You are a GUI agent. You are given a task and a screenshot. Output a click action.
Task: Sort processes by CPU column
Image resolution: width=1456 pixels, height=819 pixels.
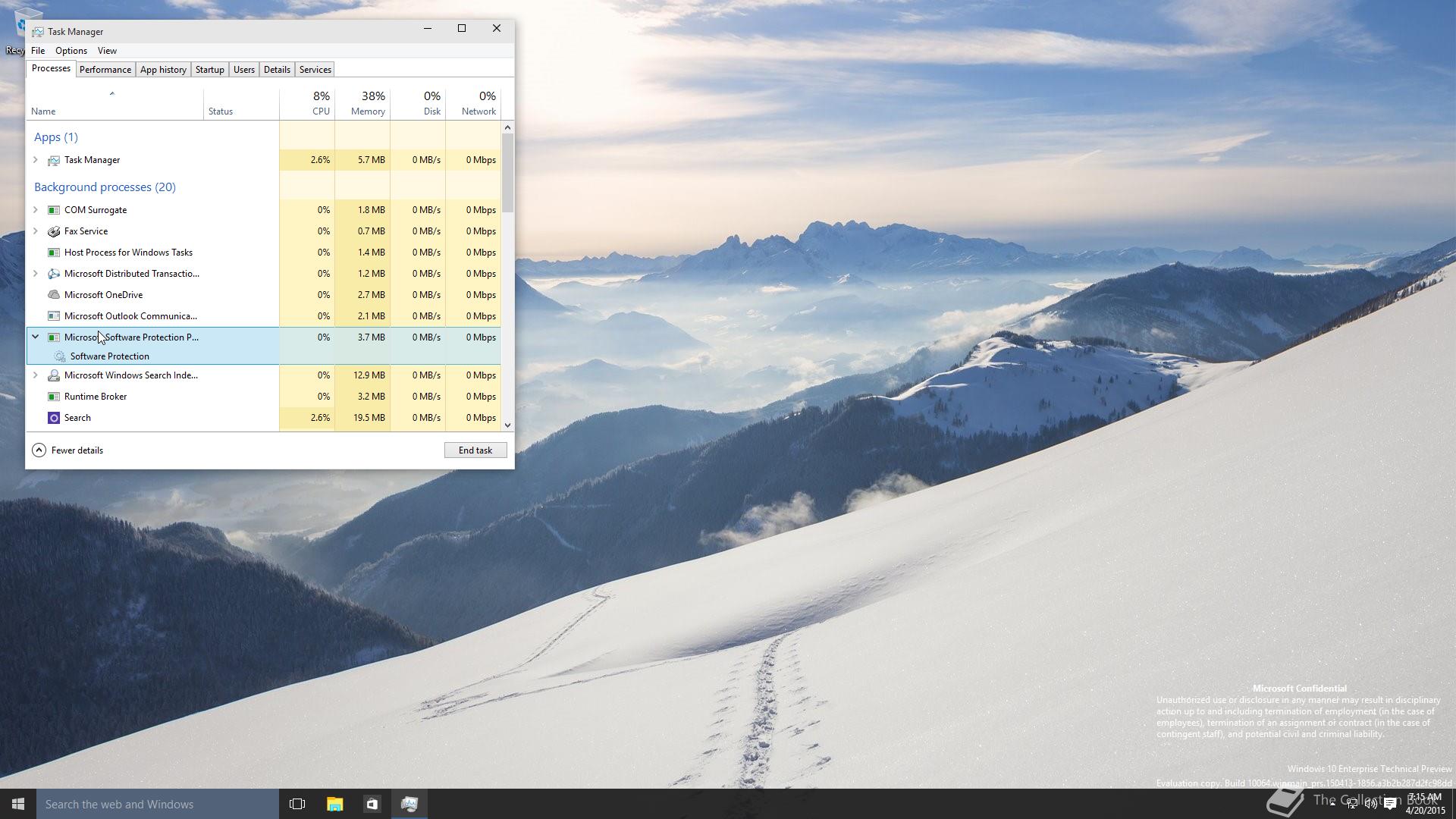307,105
